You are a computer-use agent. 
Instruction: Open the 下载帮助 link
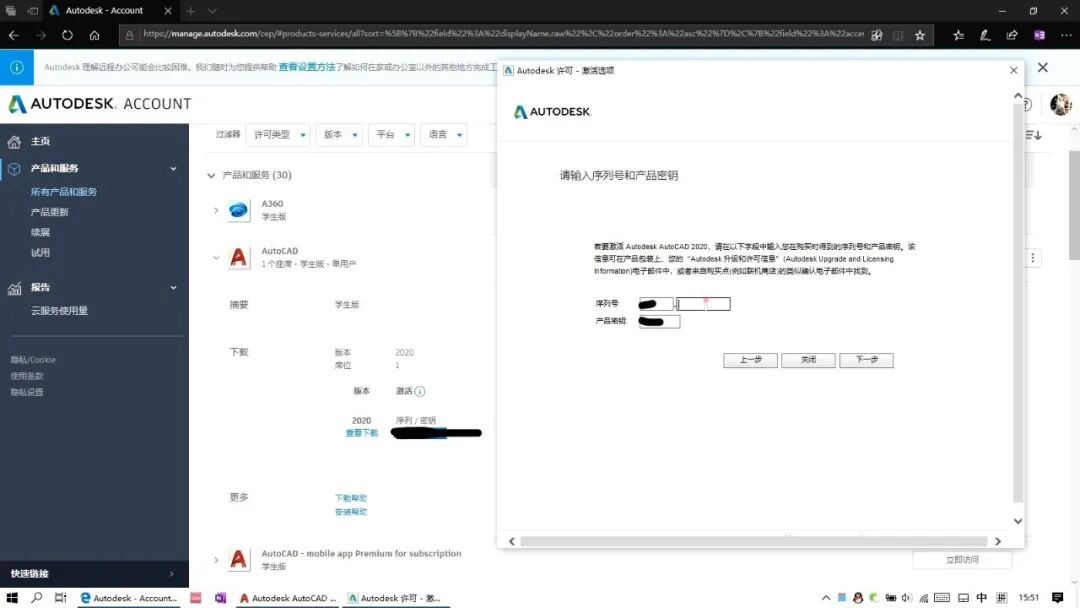click(351, 498)
